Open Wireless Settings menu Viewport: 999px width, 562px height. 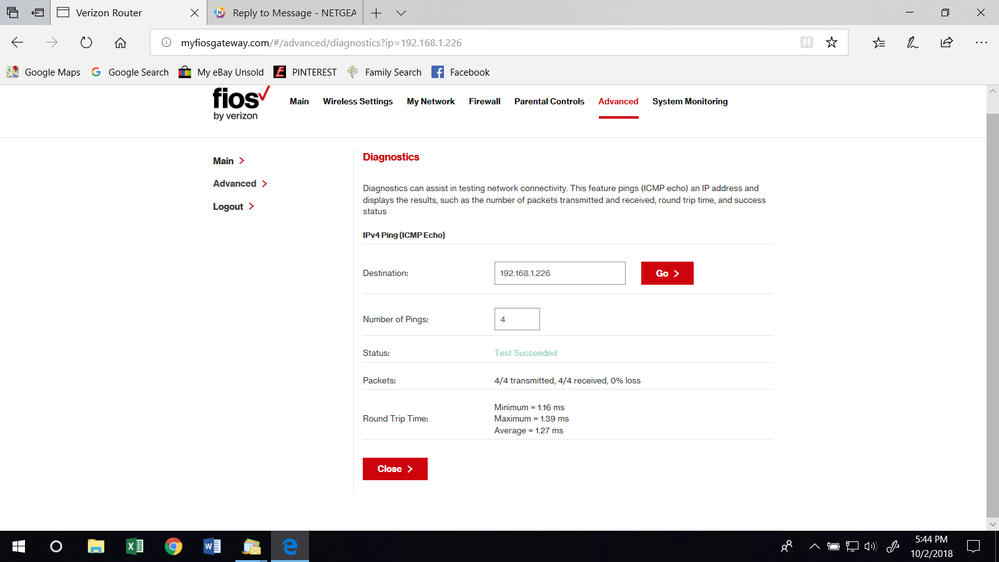[x=357, y=101]
